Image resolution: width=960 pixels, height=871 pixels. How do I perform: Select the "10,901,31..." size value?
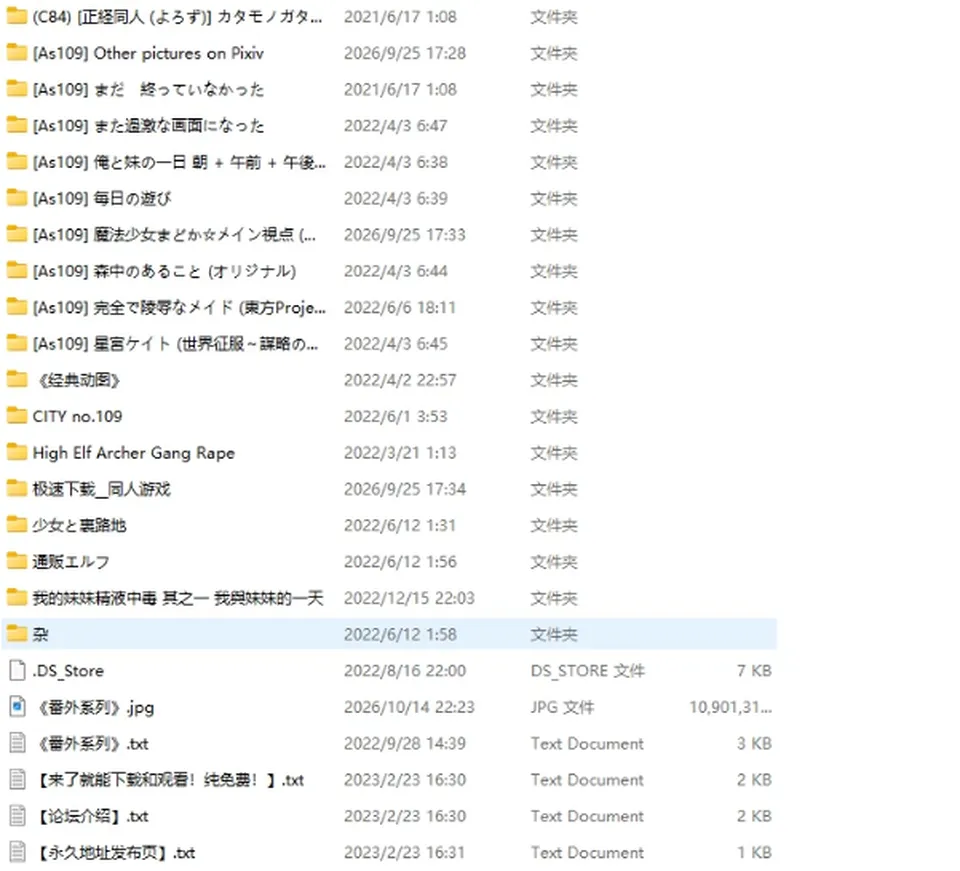pos(730,707)
